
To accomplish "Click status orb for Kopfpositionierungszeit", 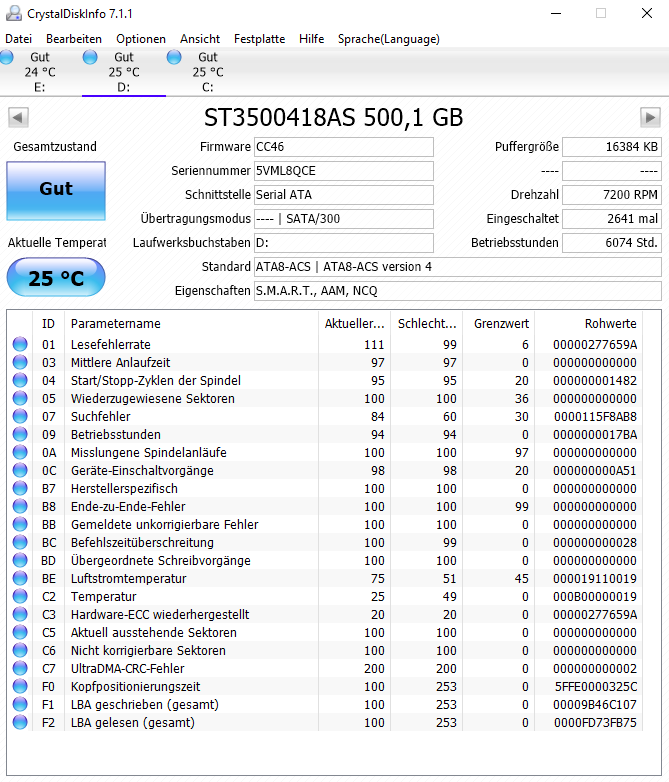I will (20, 686).
